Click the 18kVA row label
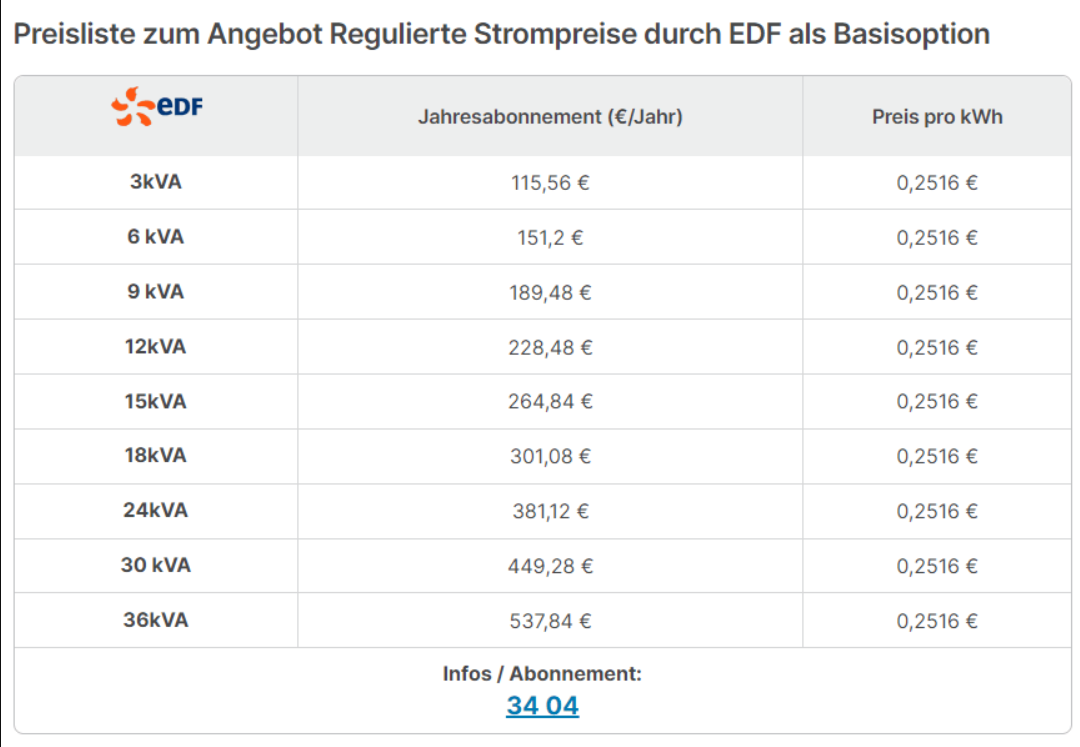Screen dimensions: 1080x747 coord(156,455)
